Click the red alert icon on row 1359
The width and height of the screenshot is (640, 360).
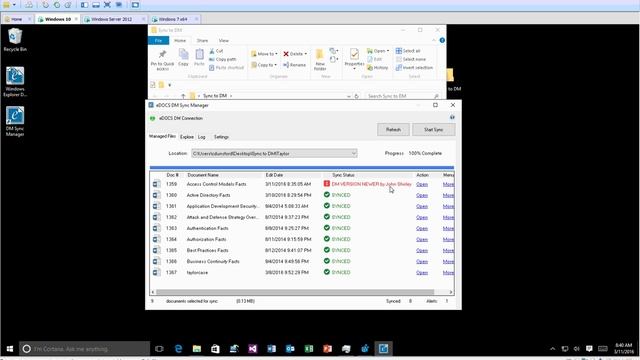(327, 184)
